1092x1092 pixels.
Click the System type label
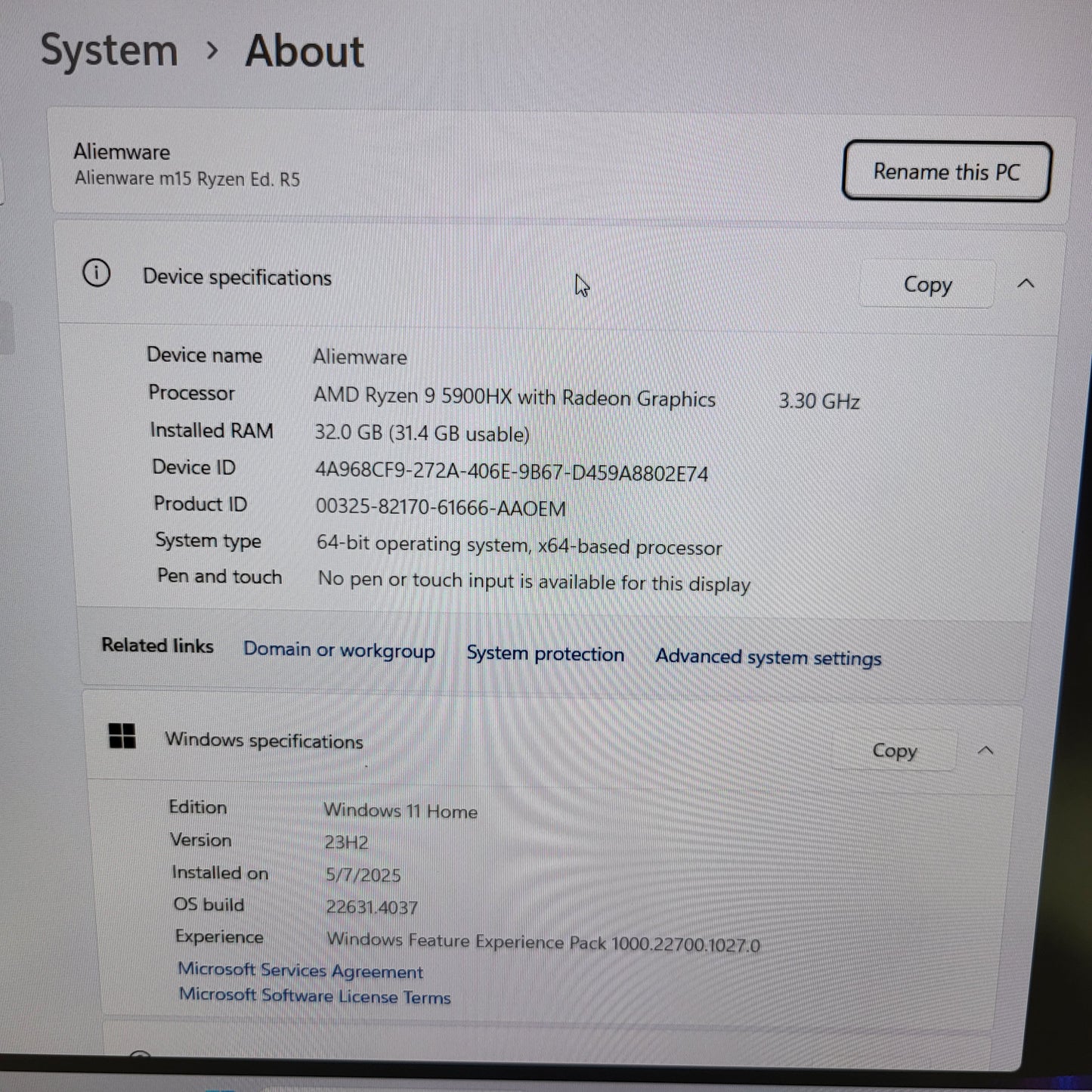[x=208, y=540]
